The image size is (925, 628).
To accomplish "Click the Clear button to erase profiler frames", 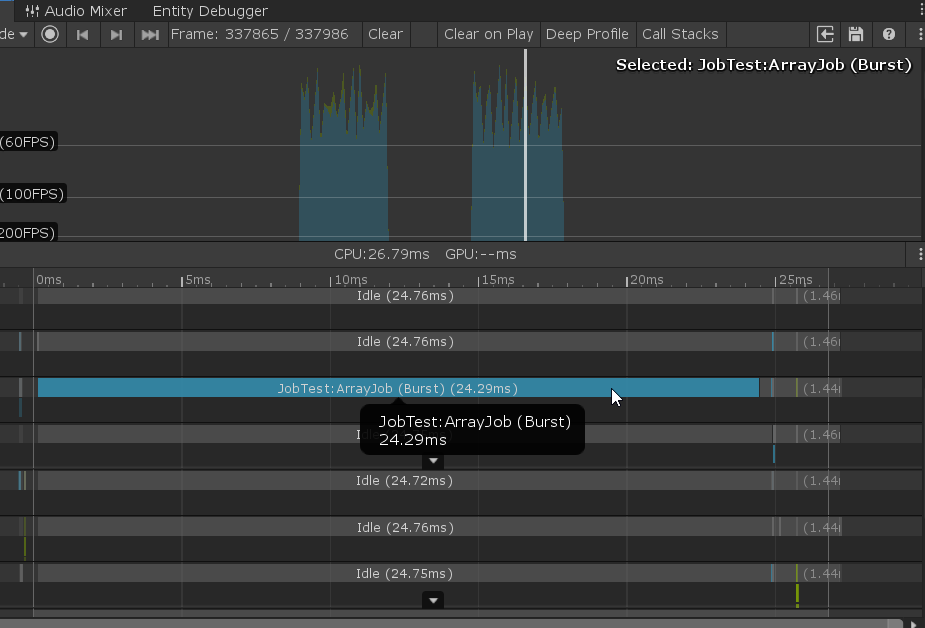I will (x=385, y=34).
